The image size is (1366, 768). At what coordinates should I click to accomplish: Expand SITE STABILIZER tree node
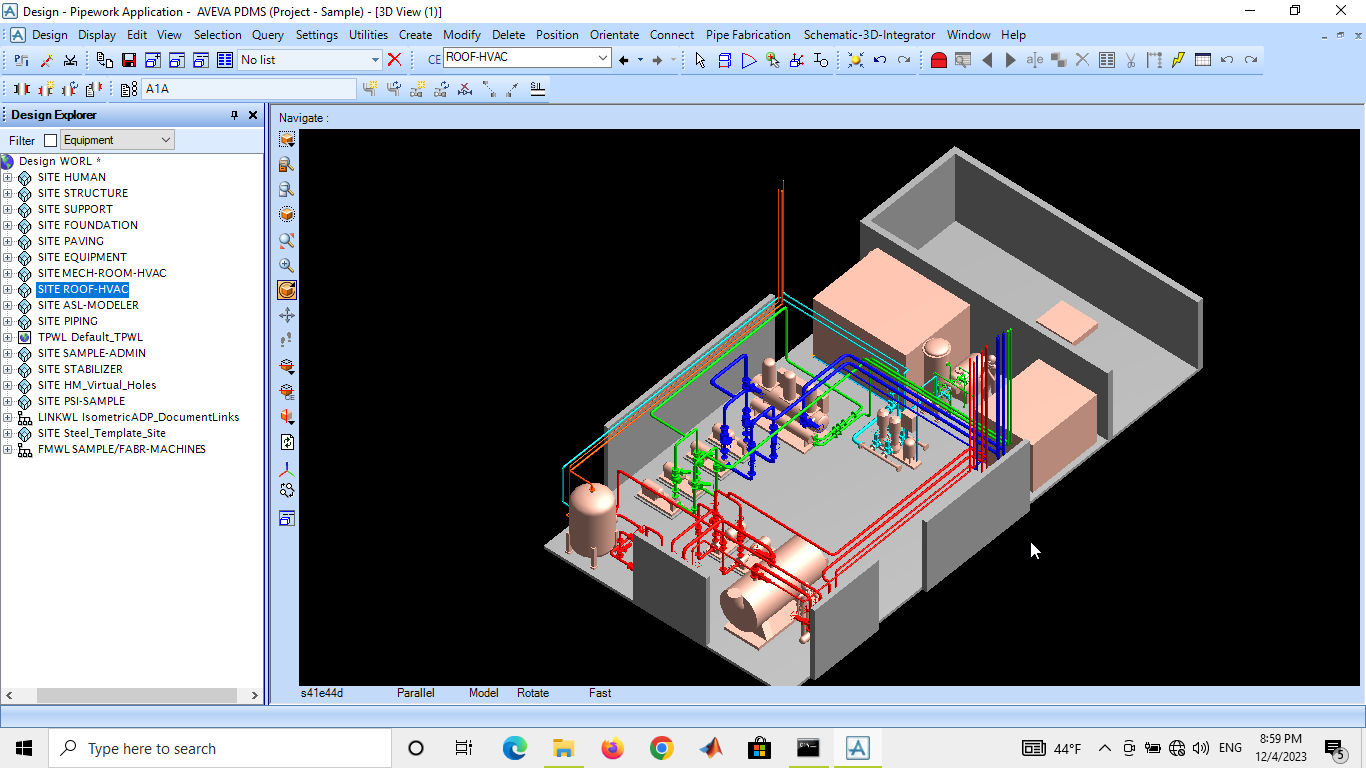(x=8, y=369)
